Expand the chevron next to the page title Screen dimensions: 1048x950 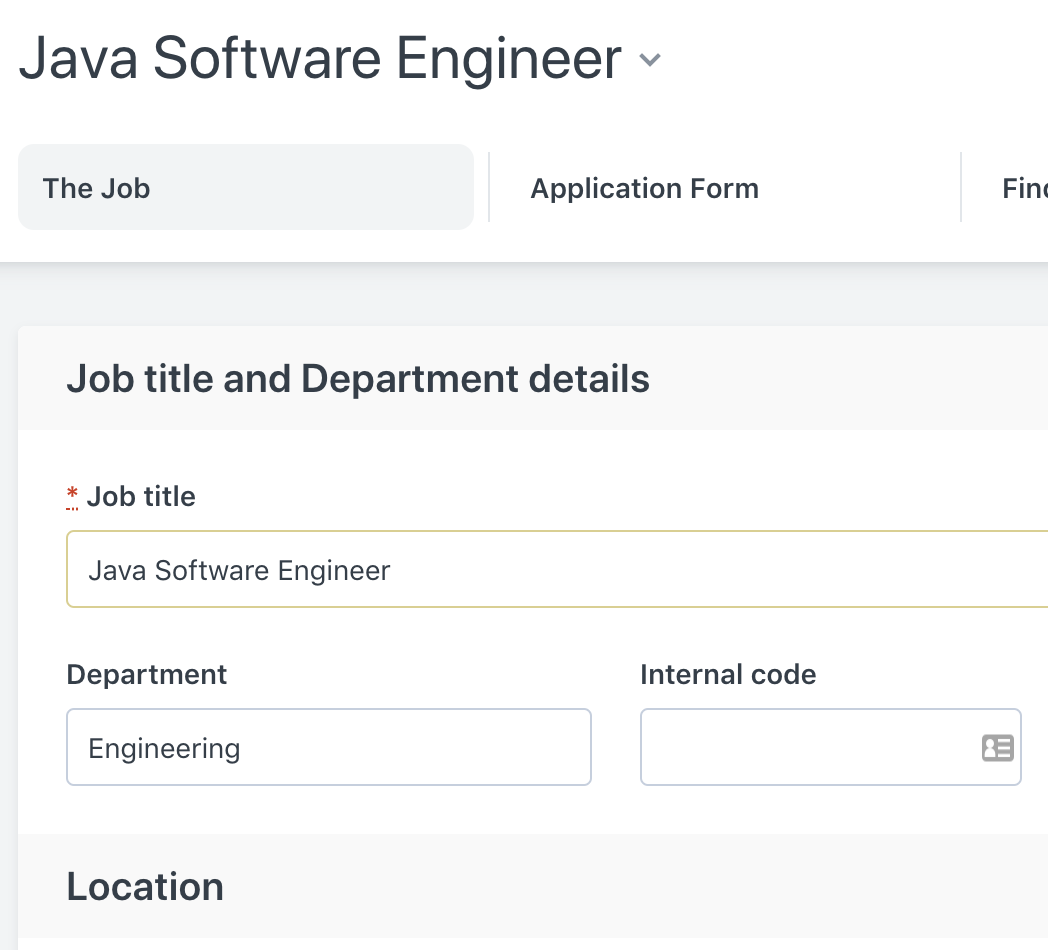(650, 60)
